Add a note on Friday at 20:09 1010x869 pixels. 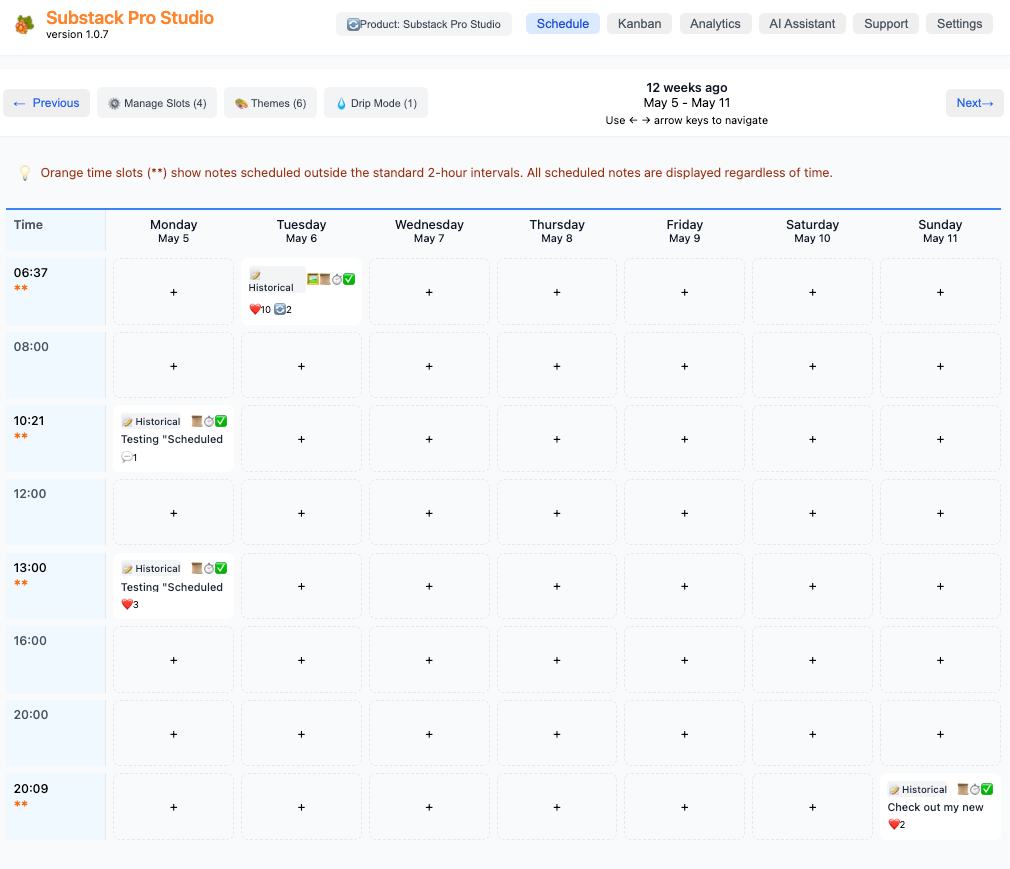pos(685,807)
